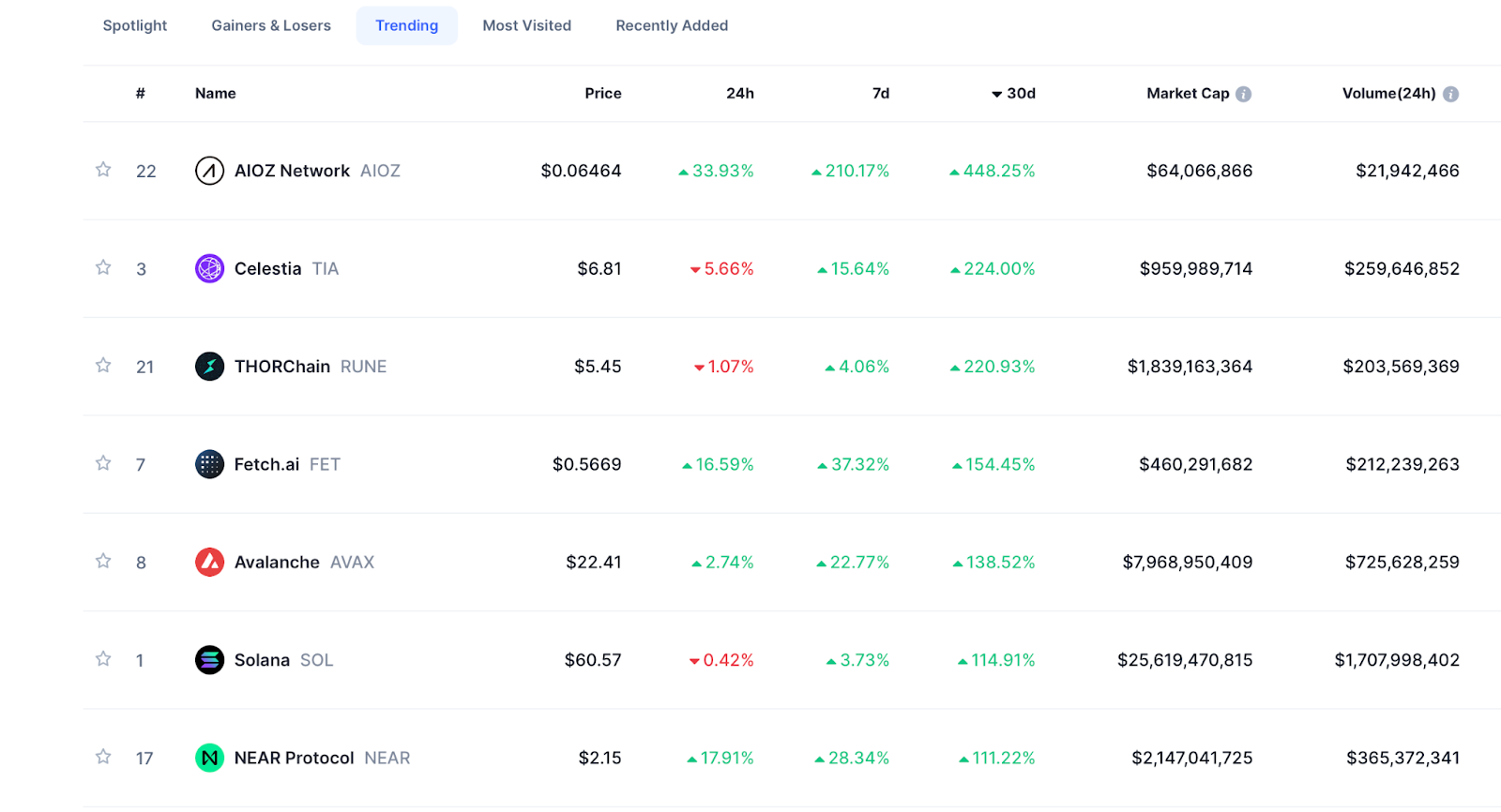The width and height of the screenshot is (1501, 812).
Task: Add Celestia to watchlist star
Action: coord(103,267)
